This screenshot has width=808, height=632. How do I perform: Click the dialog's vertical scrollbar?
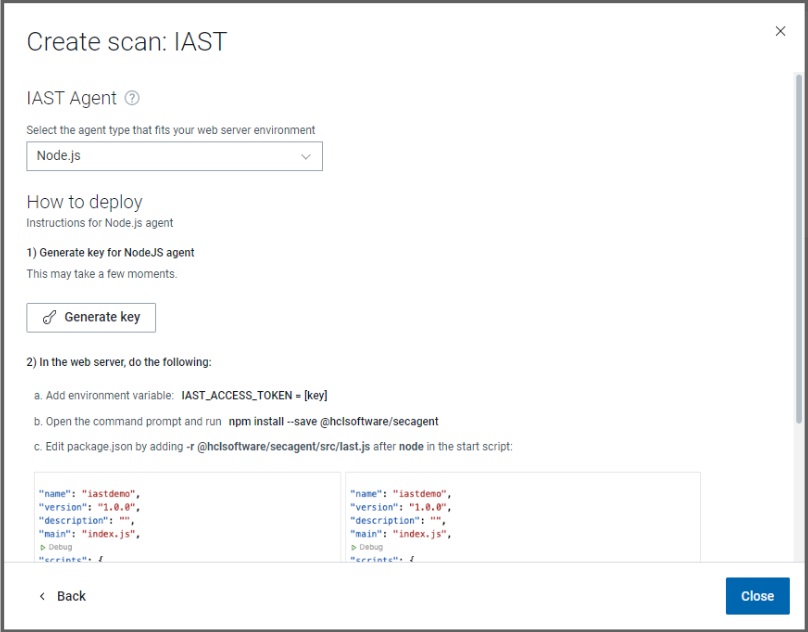(798, 250)
